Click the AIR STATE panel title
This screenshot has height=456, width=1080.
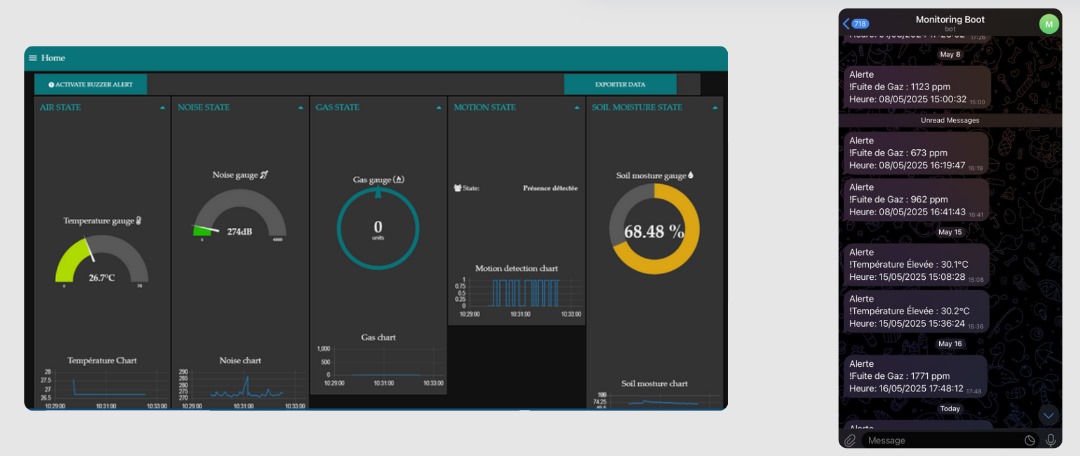click(60, 107)
